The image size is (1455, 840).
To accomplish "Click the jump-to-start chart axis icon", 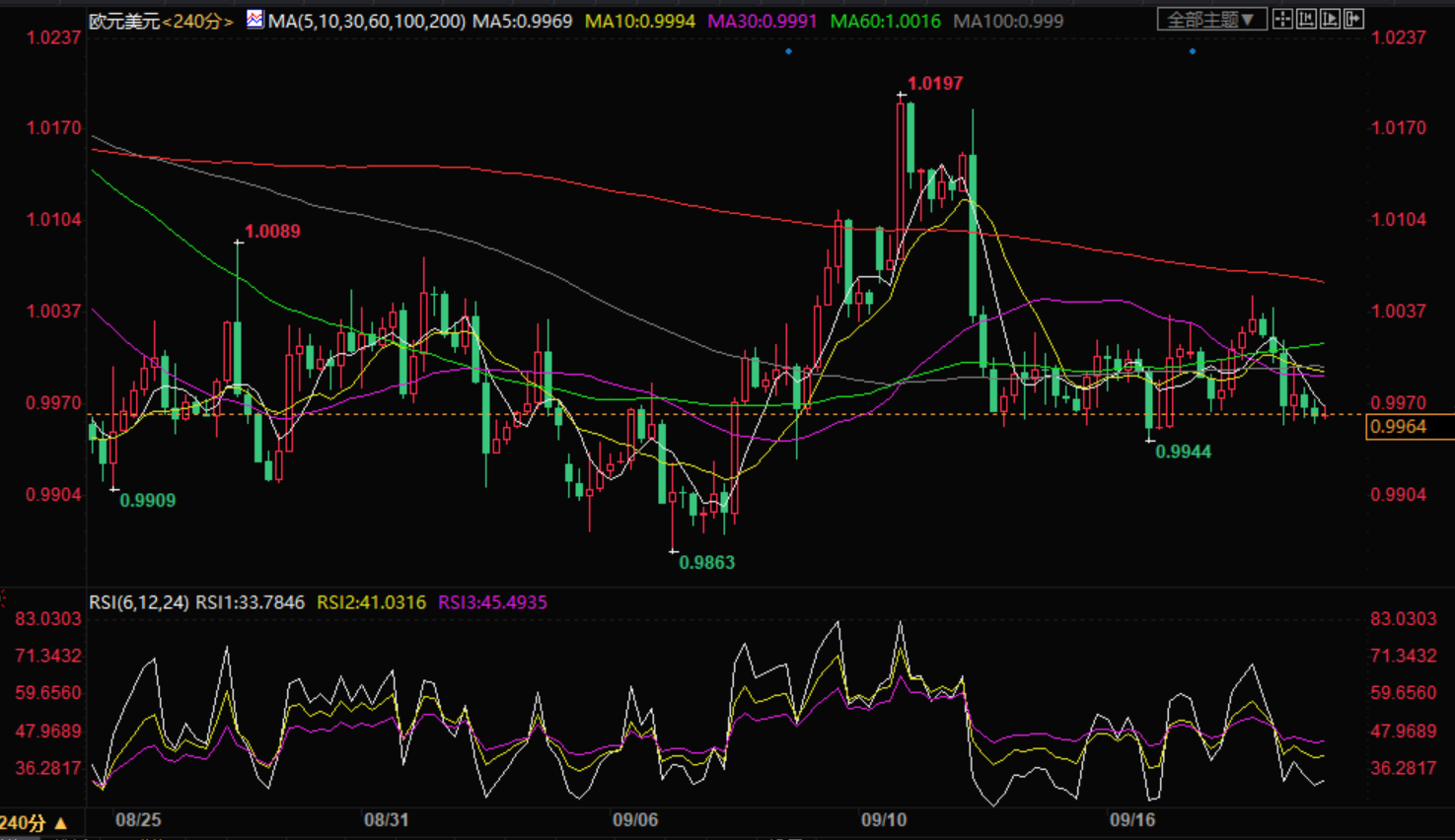I will [1306, 19].
